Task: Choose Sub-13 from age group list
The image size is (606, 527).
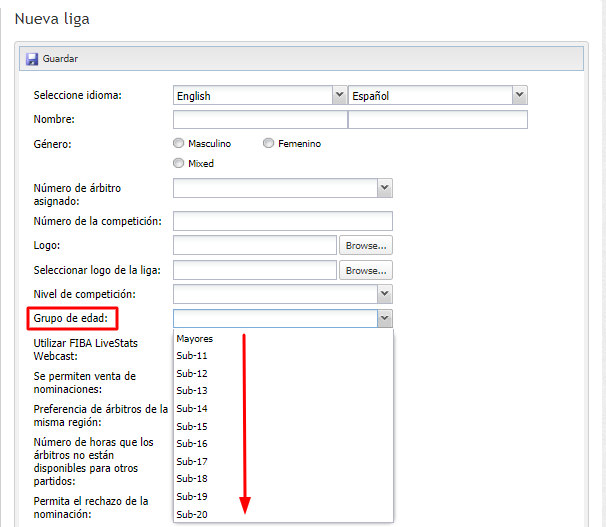Action: tap(283, 391)
